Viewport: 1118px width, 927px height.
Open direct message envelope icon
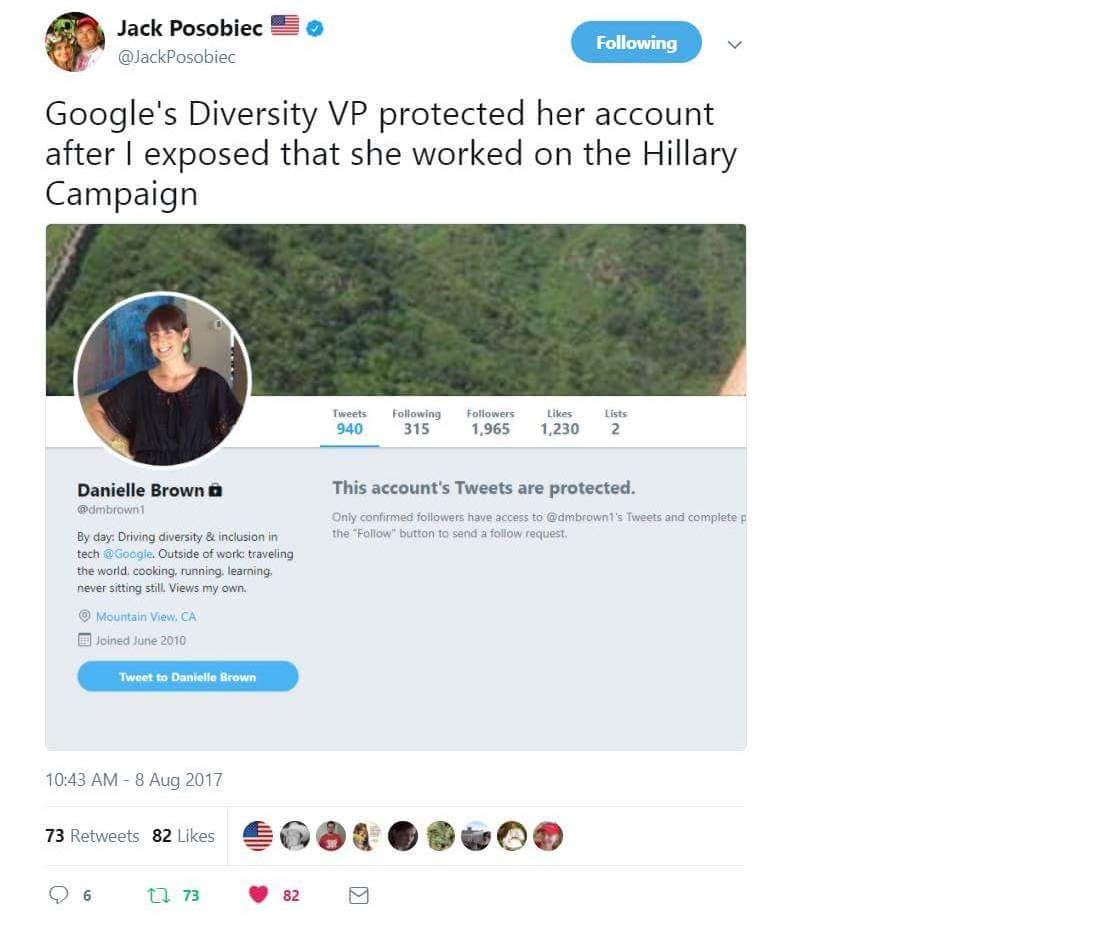click(x=359, y=895)
